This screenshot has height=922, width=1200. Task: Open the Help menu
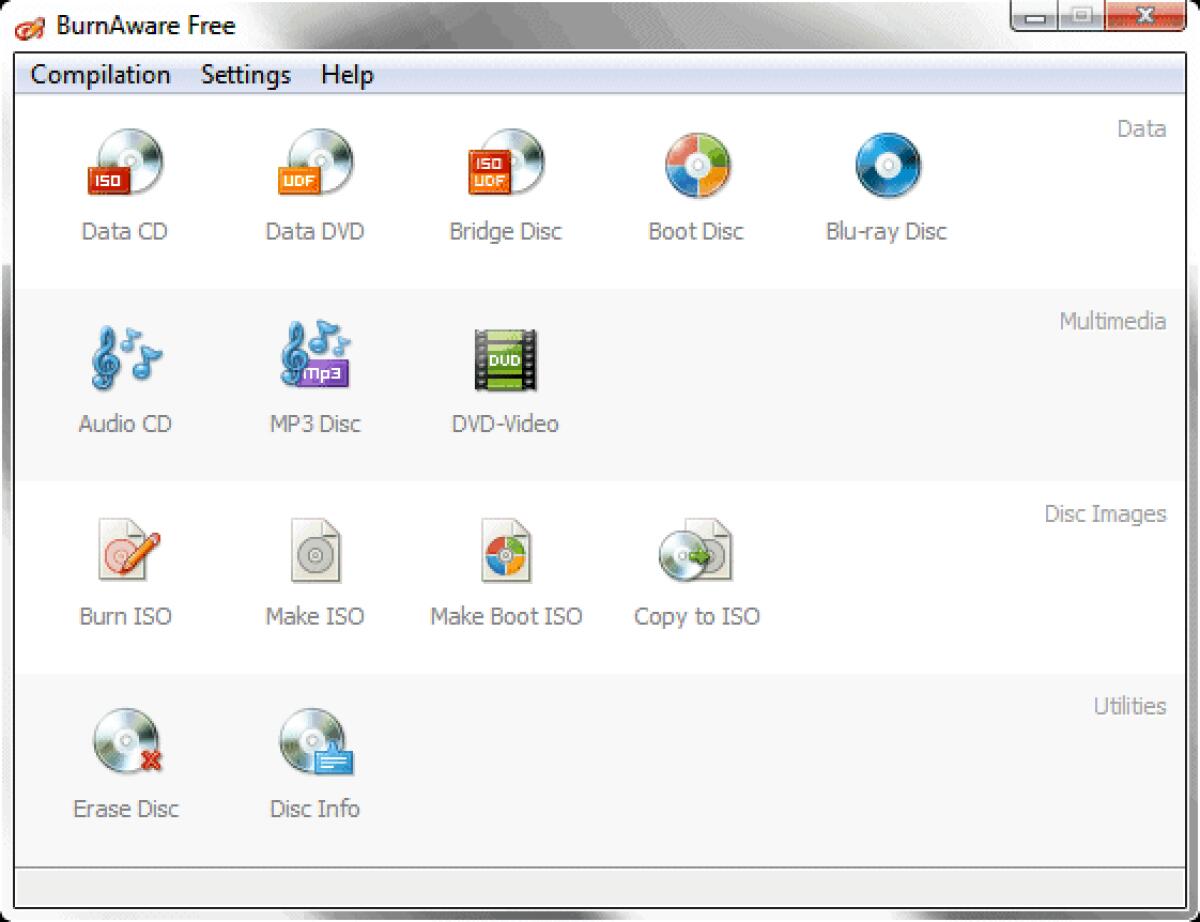click(347, 75)
